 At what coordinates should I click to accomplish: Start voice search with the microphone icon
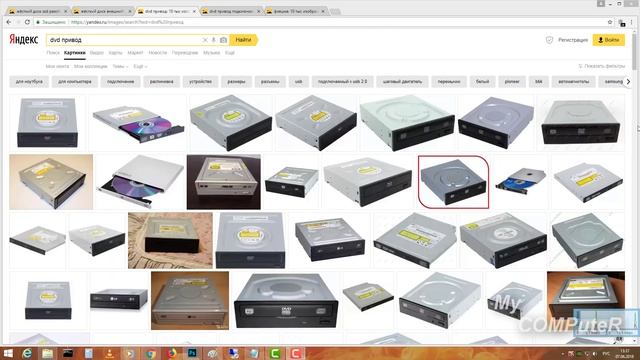[x=213, y=40]
